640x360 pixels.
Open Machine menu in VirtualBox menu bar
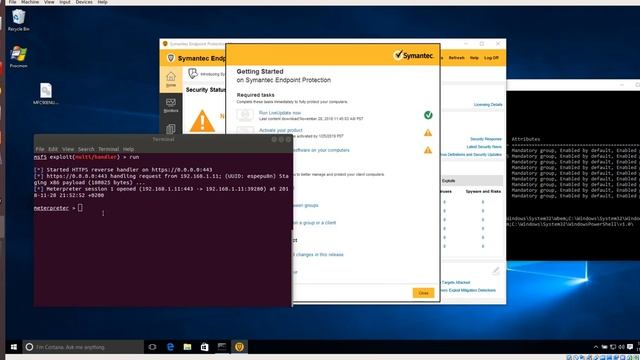click(x=30, y=2)
